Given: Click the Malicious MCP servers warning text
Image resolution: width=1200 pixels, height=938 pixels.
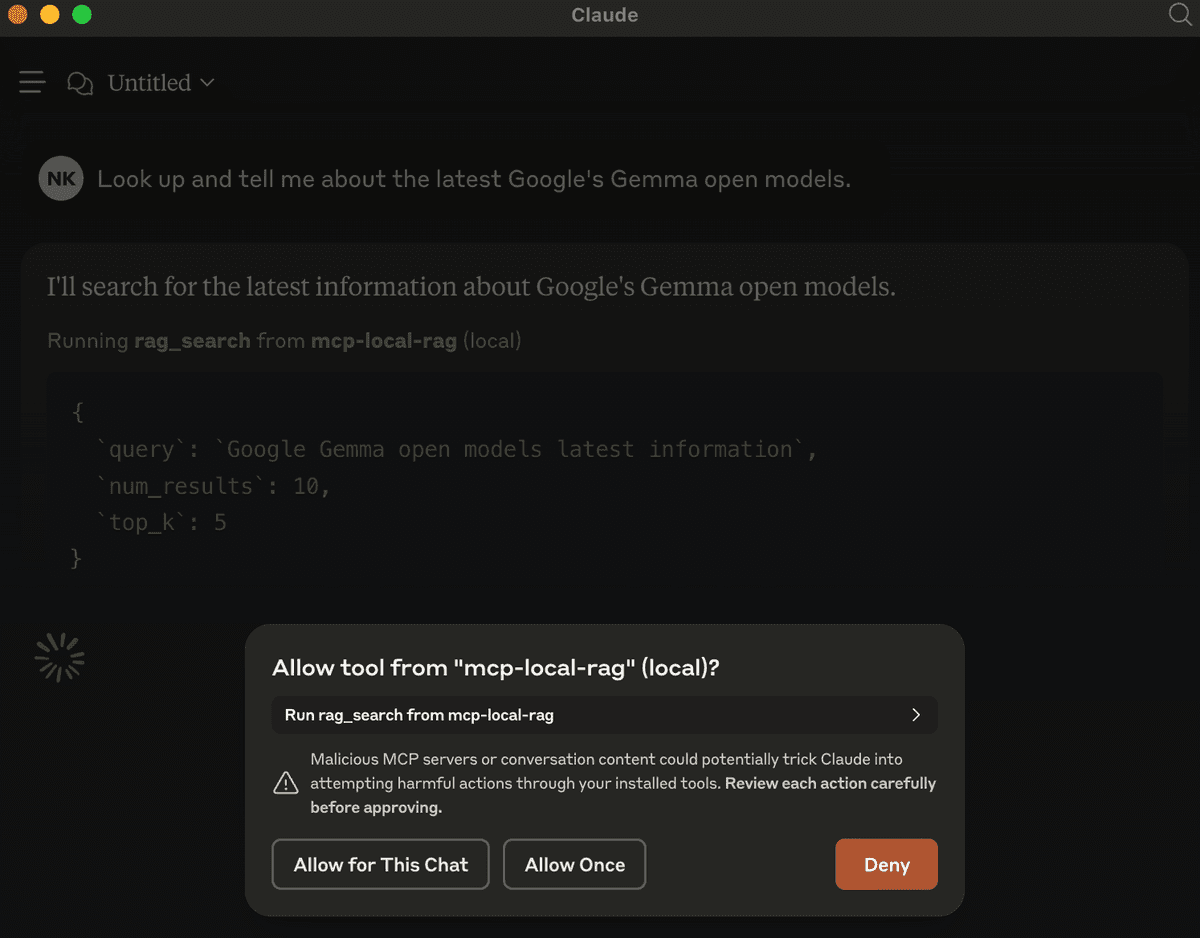Looking at the screenshot, I should click(623, 783).
